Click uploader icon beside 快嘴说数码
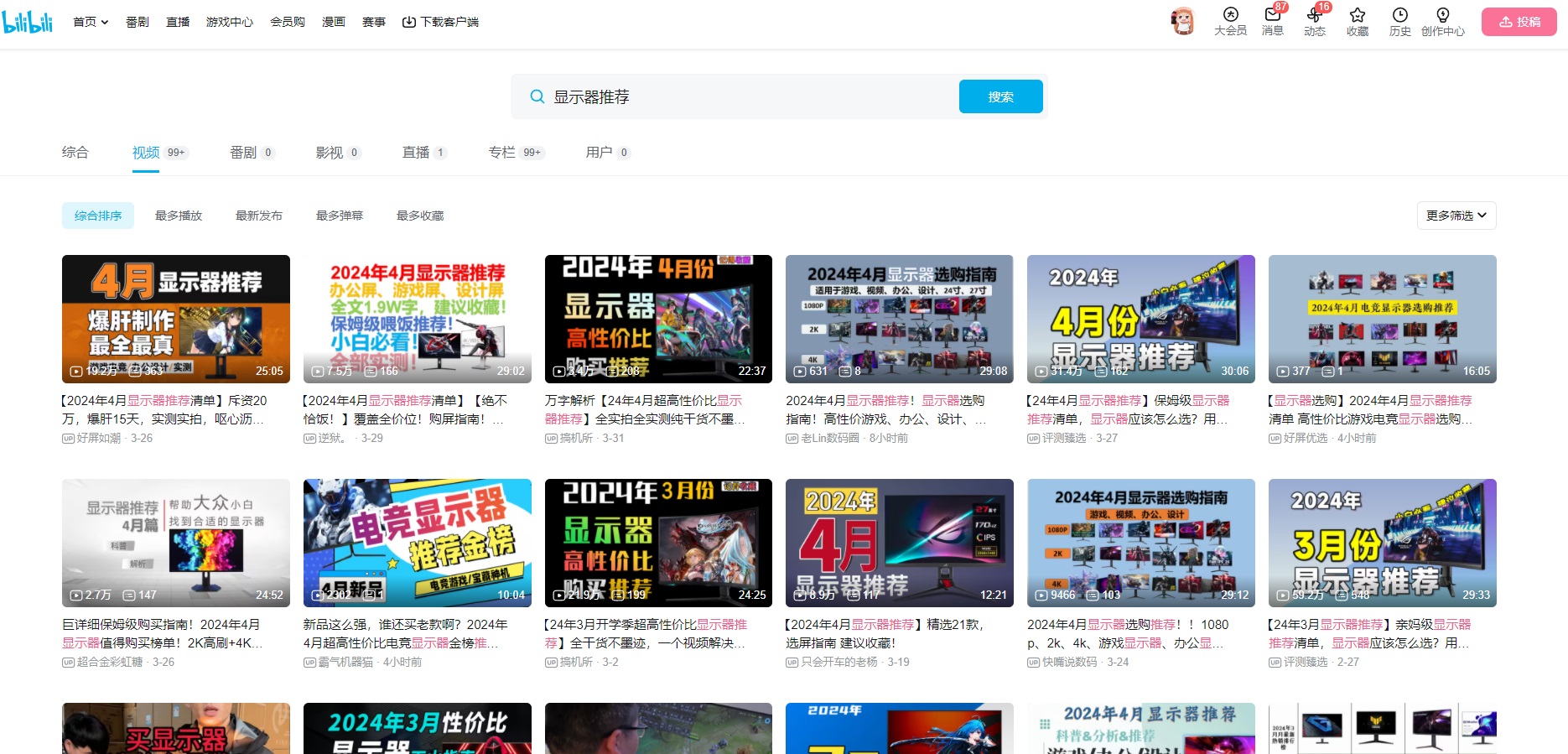Viewport: 1568px width, 754px height. pyautogui.click(x=1033, y=663)
